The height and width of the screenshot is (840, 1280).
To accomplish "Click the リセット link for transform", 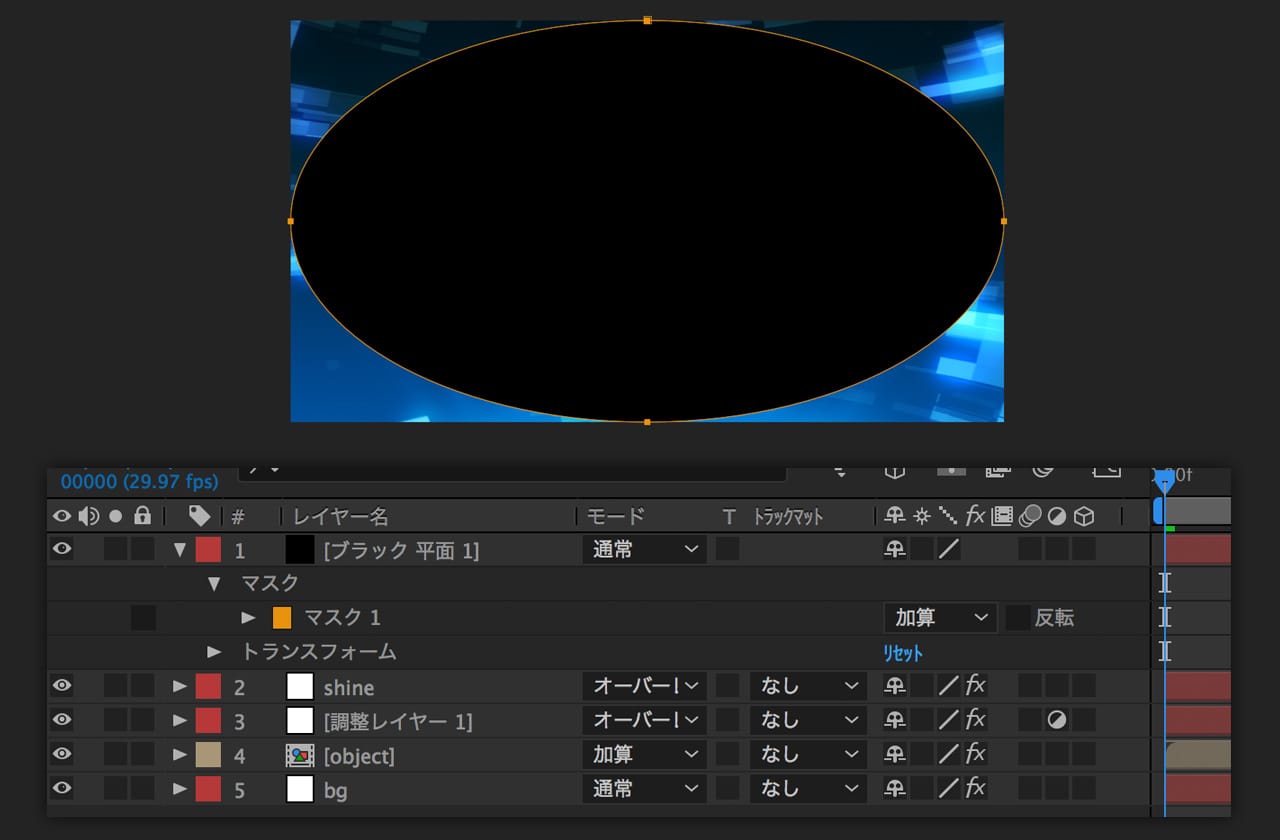I will click(x=902, y=652).
